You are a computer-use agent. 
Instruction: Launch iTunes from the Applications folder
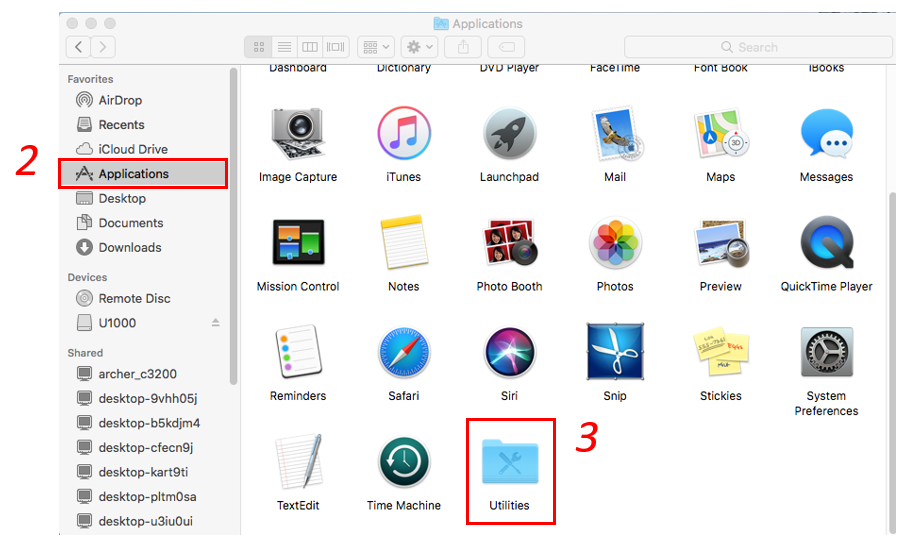tap(403, 134)
